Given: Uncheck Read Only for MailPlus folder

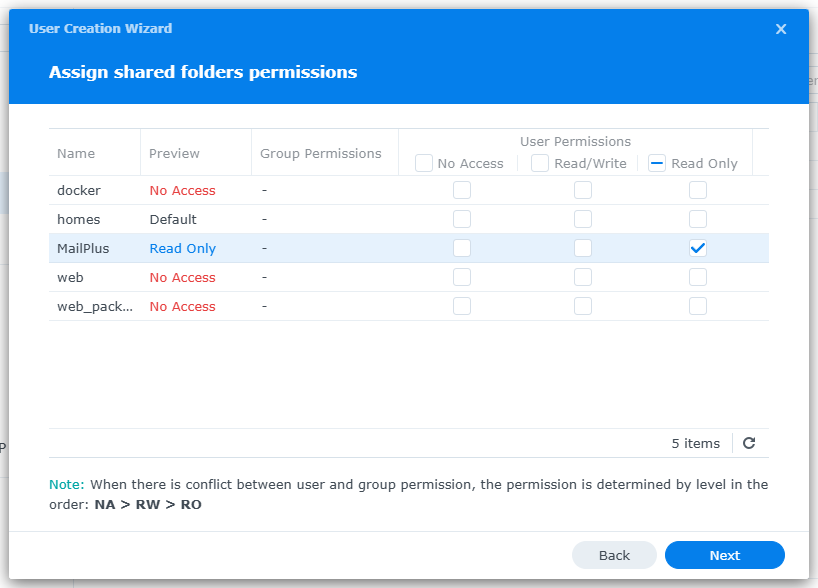Looking at the screenshot, I should pos(698,248).
